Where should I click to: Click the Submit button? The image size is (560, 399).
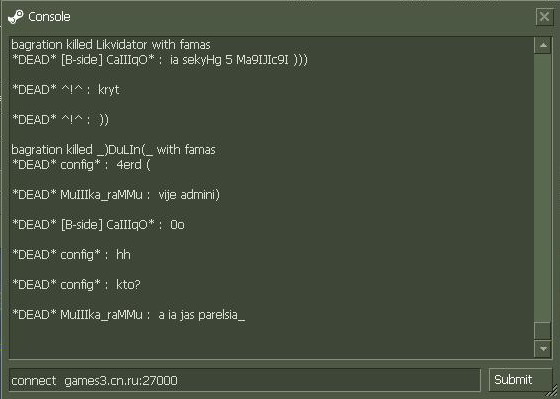tap(520, 380)
